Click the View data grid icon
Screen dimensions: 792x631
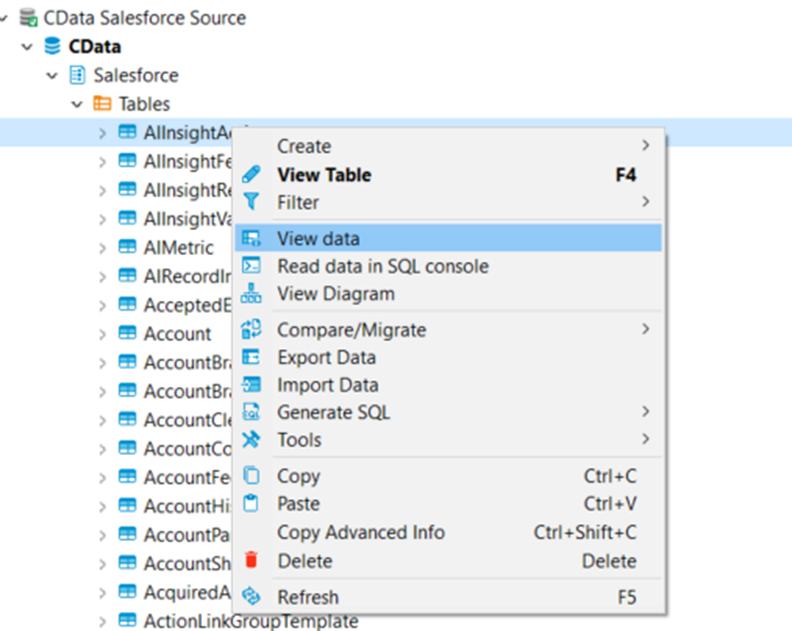[252, 238]
